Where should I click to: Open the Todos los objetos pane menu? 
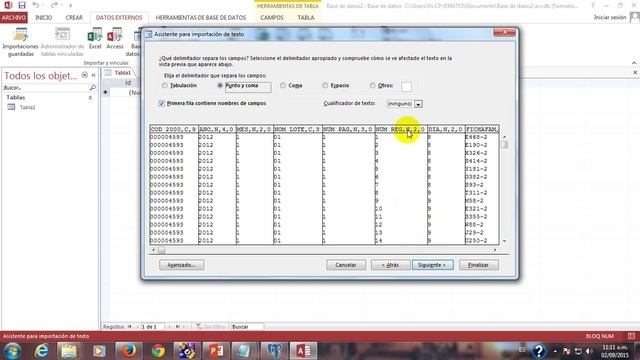(84, 75)
